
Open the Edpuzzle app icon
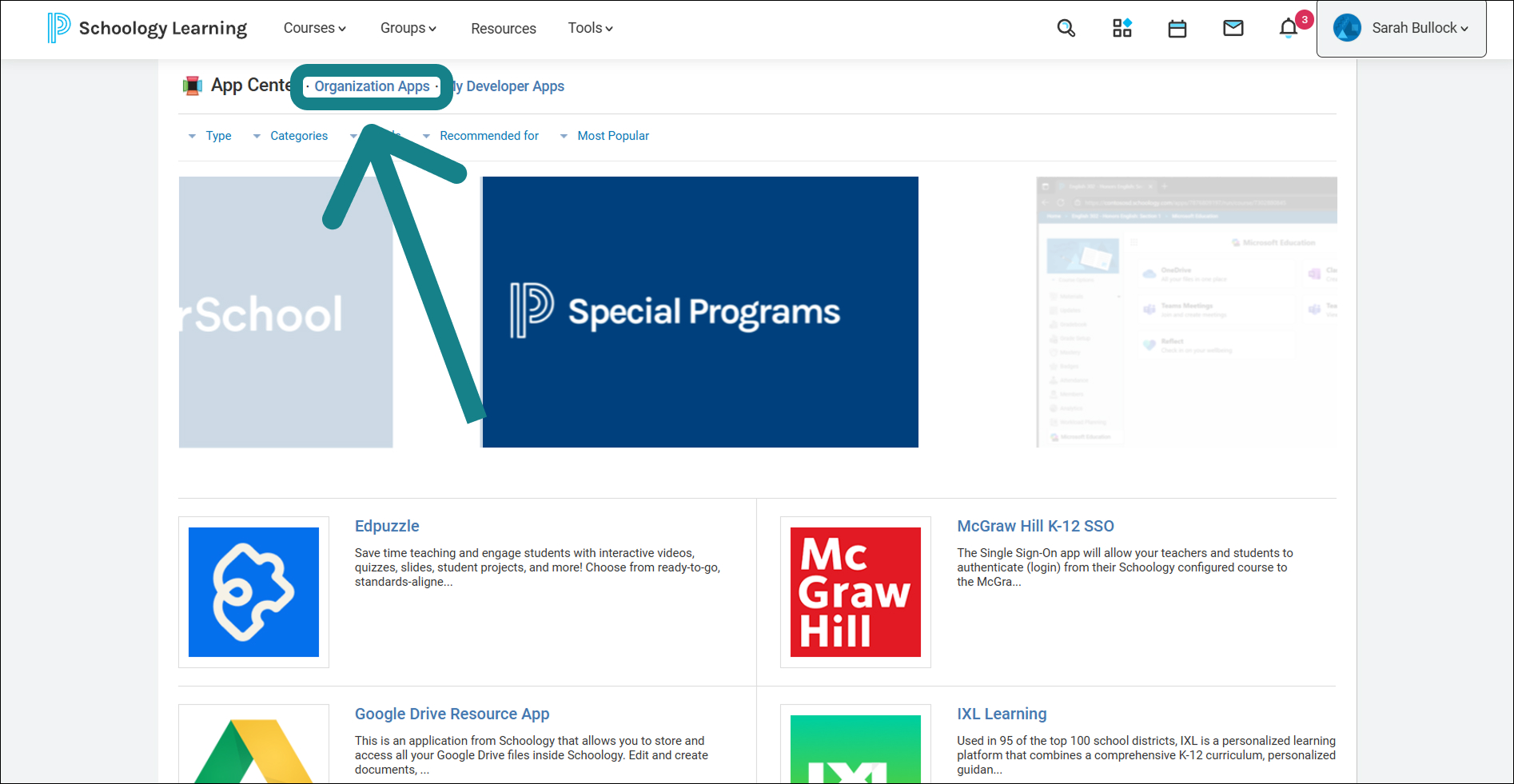click(x=253, y=592)
